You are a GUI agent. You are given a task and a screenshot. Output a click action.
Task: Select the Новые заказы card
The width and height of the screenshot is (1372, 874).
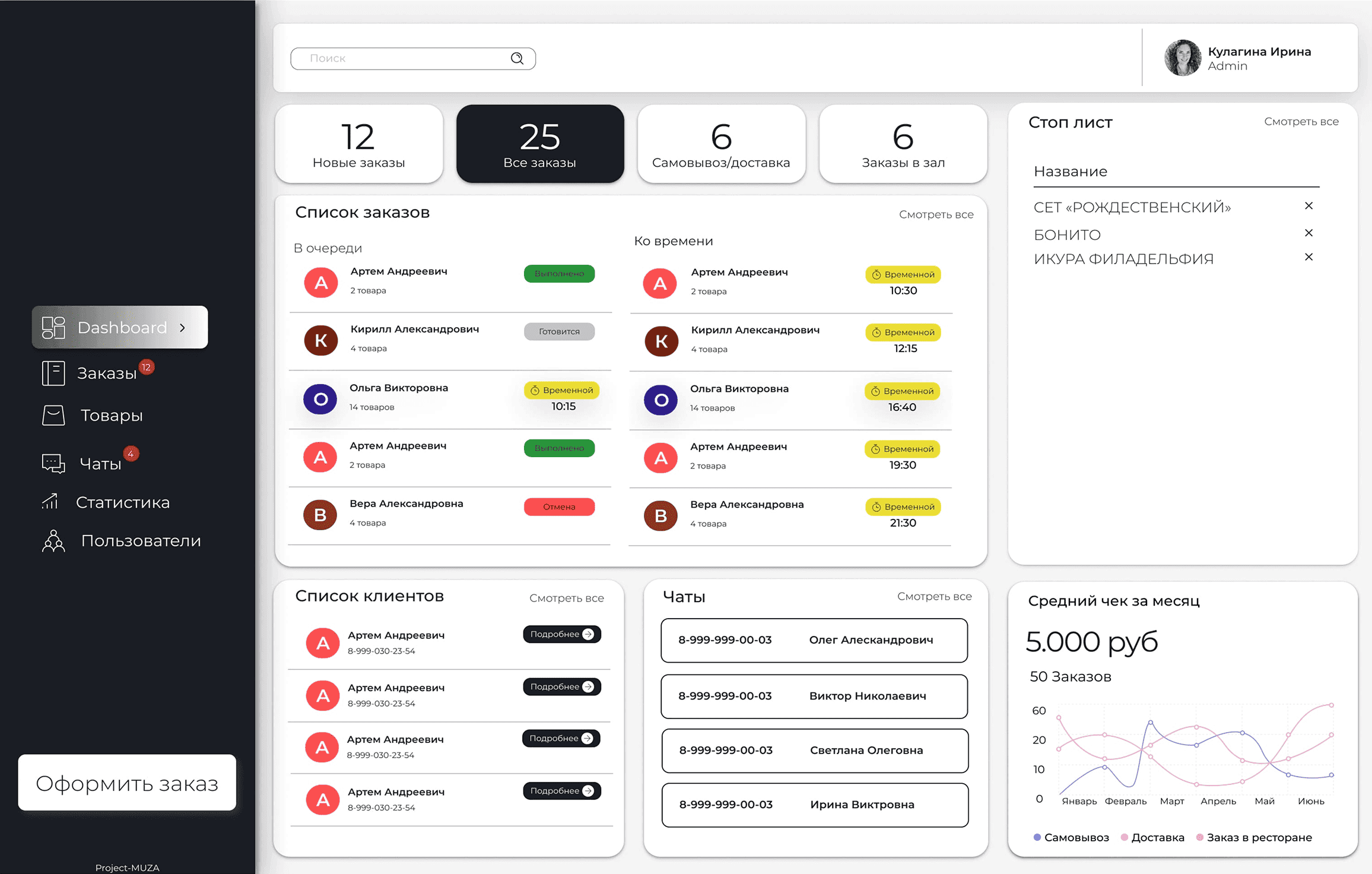tap(359, 144)
